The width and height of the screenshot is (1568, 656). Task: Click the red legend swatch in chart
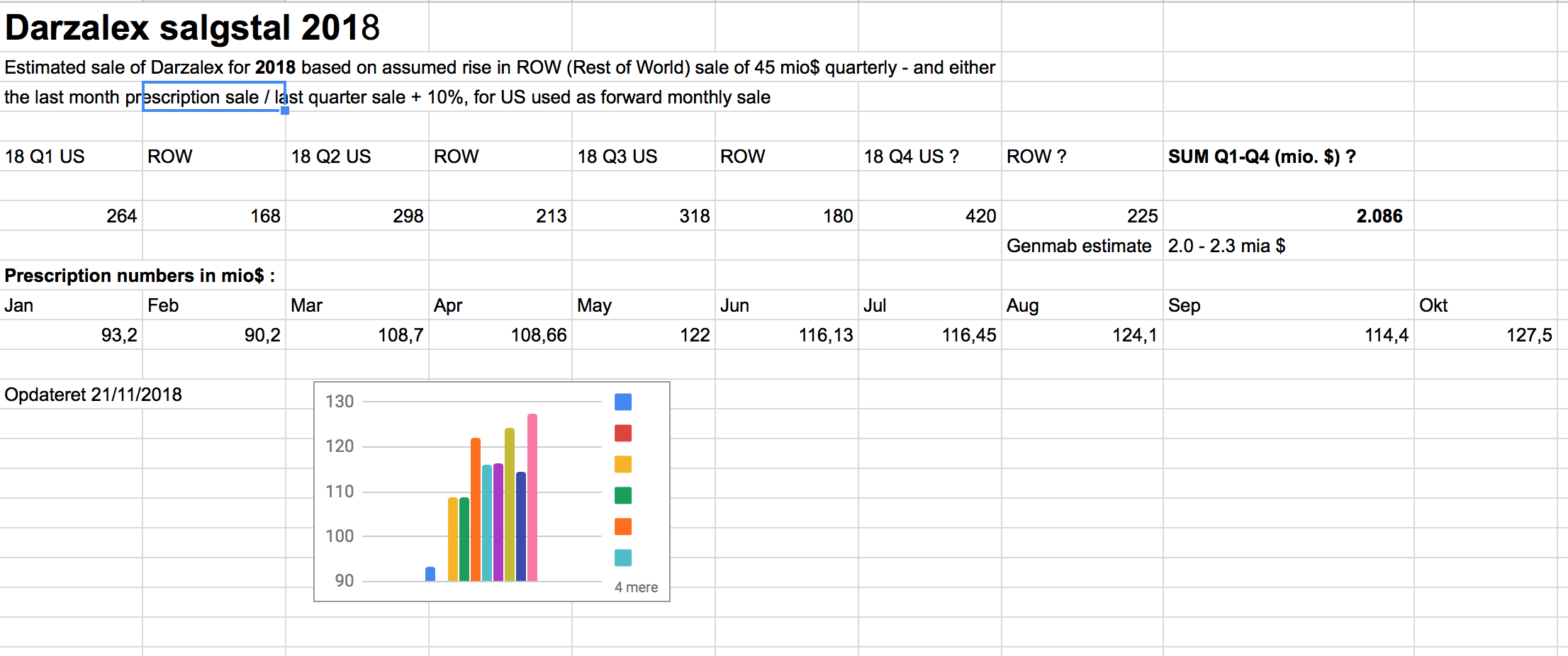(x=623, y=433)
